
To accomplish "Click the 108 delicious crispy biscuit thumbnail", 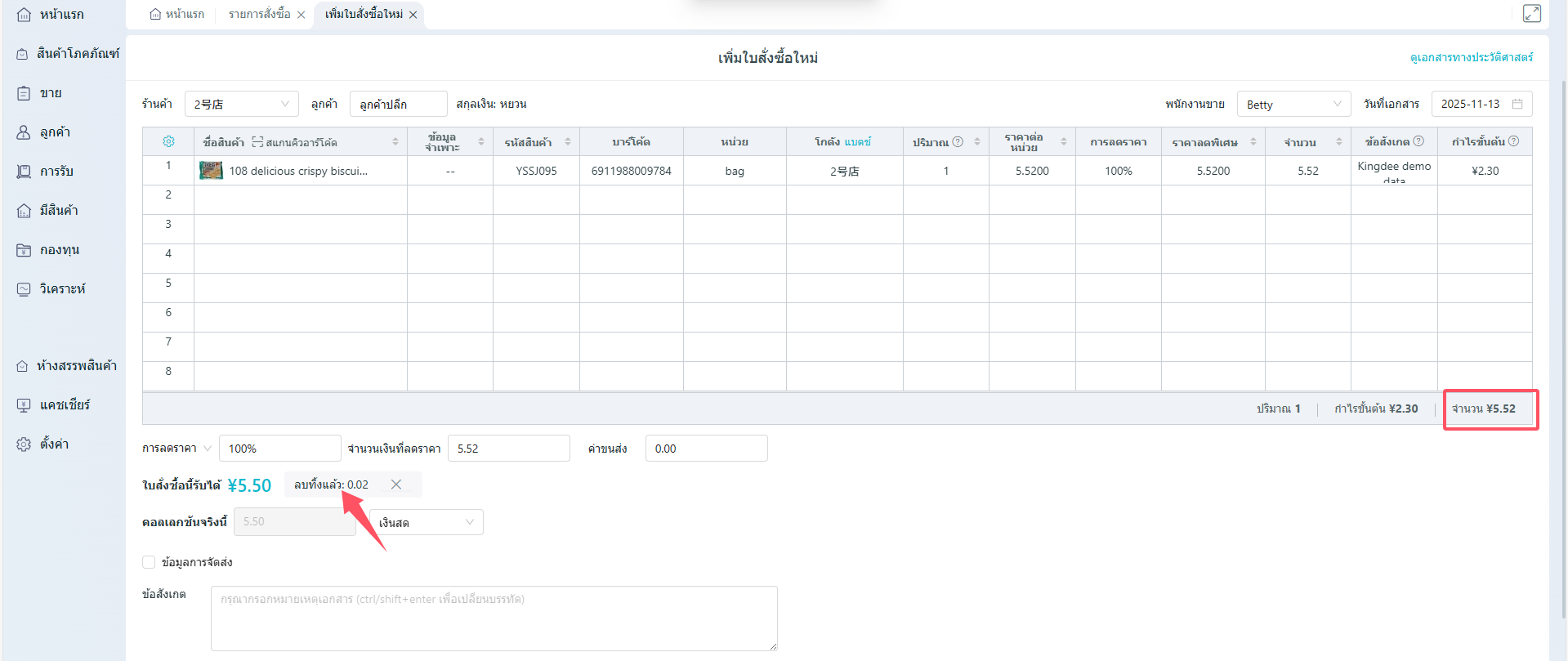I will pos(211,171).
